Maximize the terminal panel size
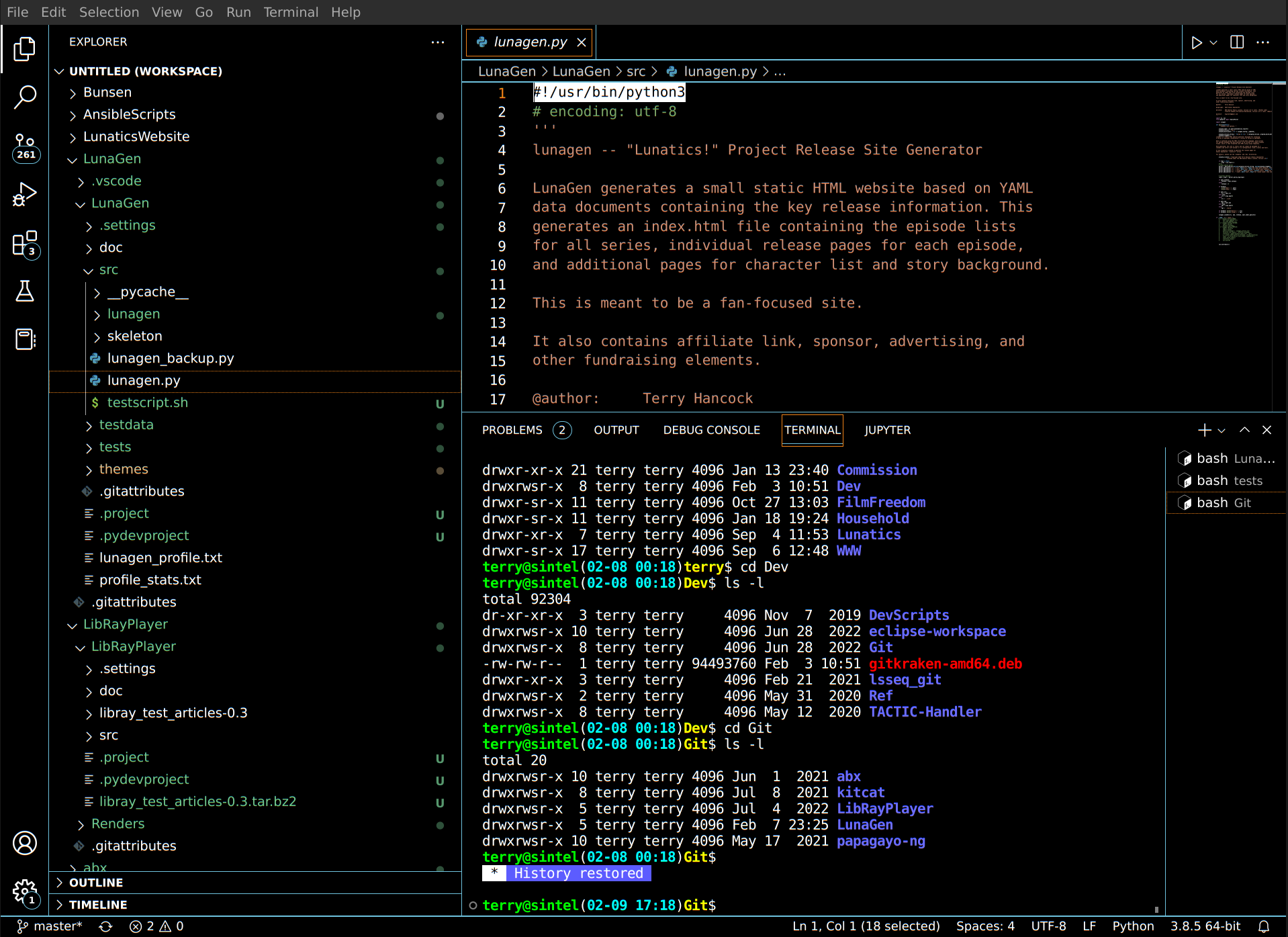Screen dimensions: 1288x937 (1244, 430)
